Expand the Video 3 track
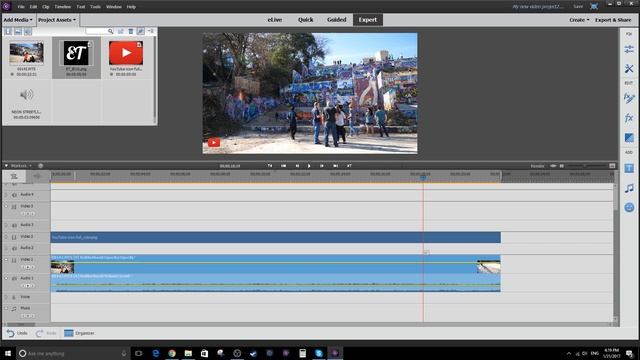This screenshot has width=640, height=360. point(6,207)
